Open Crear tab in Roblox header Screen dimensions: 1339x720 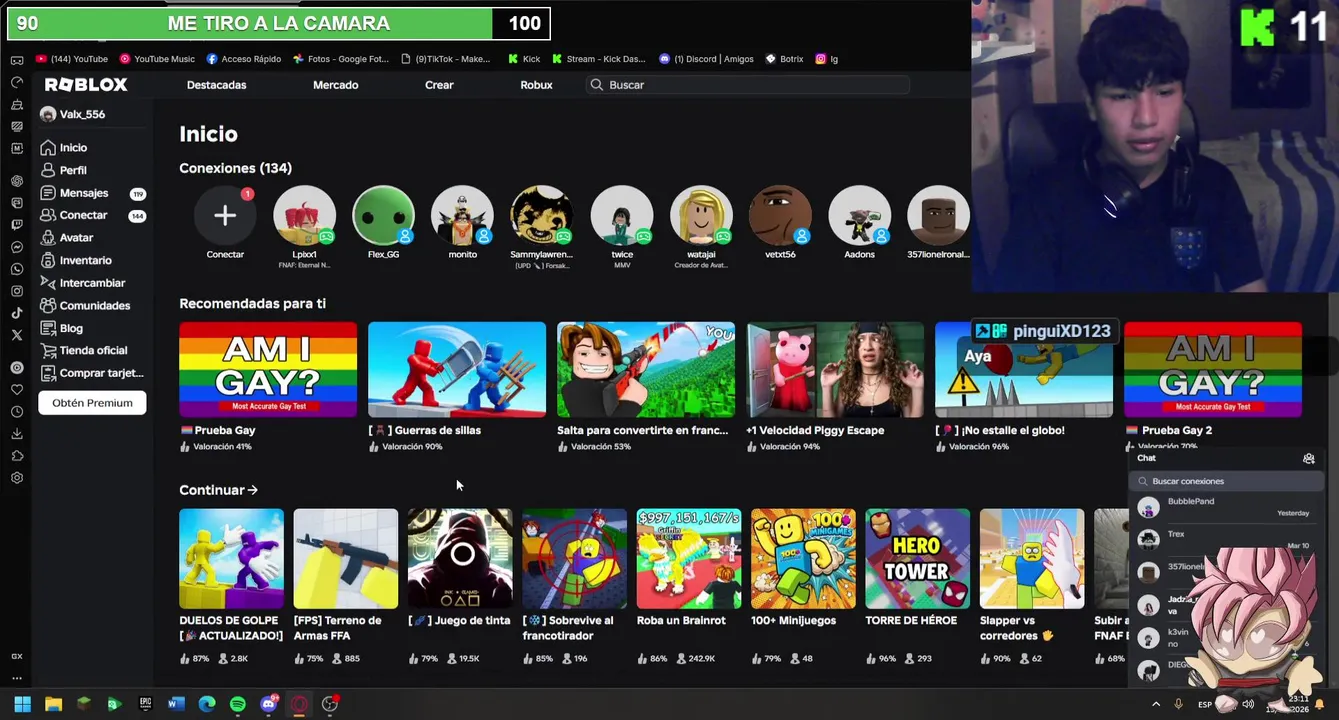(x=439, y=85)
